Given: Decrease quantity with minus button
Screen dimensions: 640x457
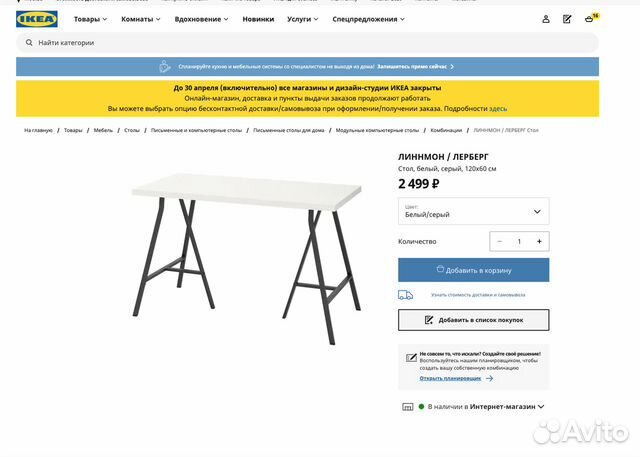Looking at the screenshot, I should (x=500, y=242).
